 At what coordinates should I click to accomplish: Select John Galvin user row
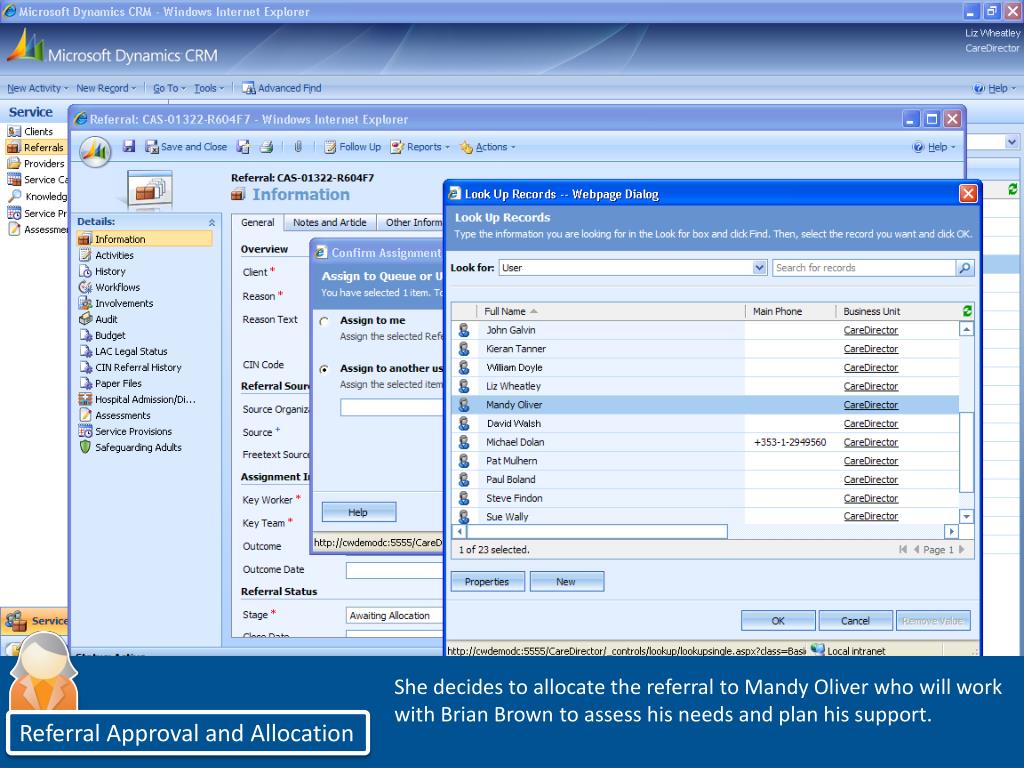[x=705, y=330]
